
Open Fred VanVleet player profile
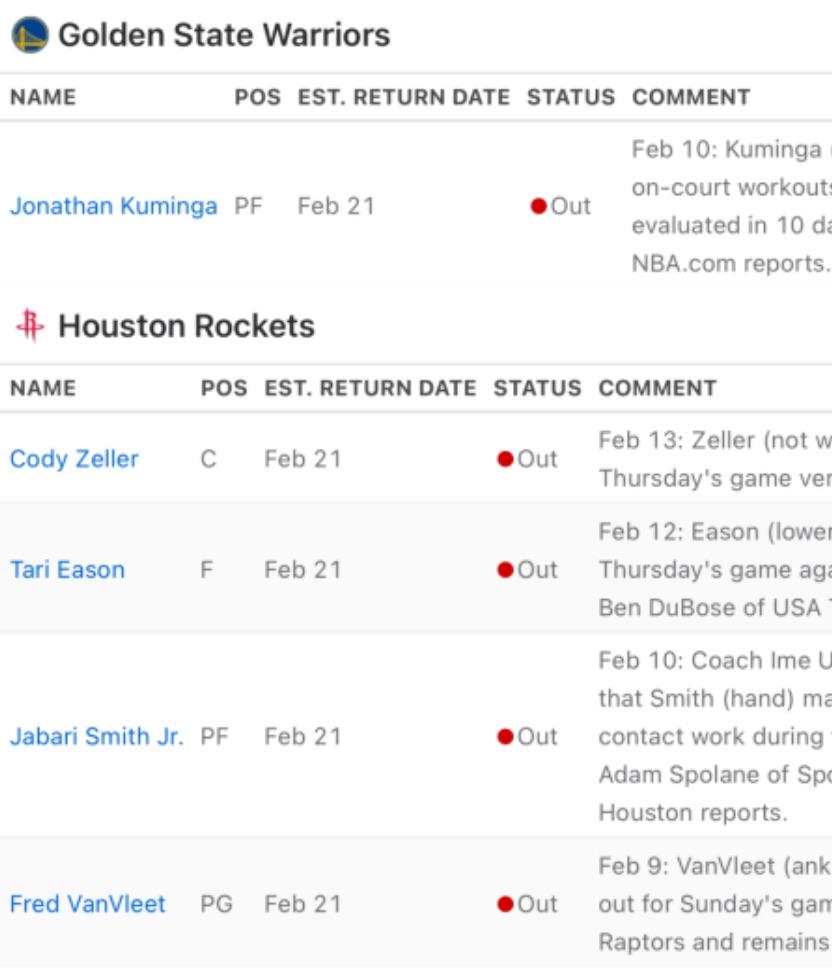[87, 904]
